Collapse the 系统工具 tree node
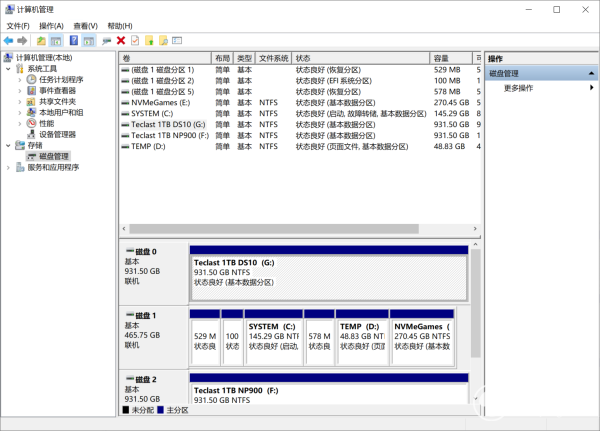Image resolution: width=600 pixels, height=431 pixels. point(8,69)
